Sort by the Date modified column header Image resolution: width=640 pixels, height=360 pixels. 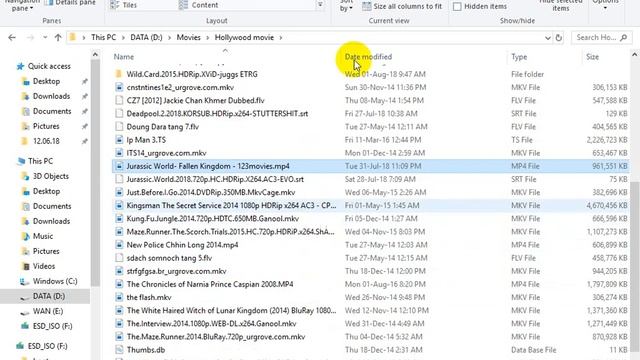click(368, 57)
